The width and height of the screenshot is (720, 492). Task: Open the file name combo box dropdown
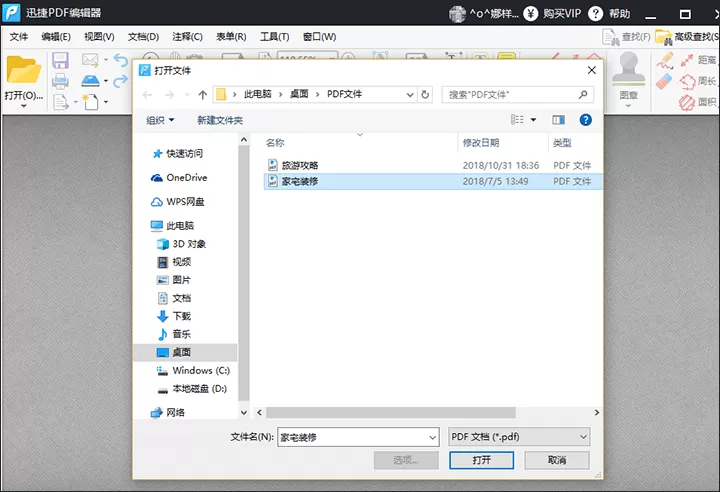[433, 437]
